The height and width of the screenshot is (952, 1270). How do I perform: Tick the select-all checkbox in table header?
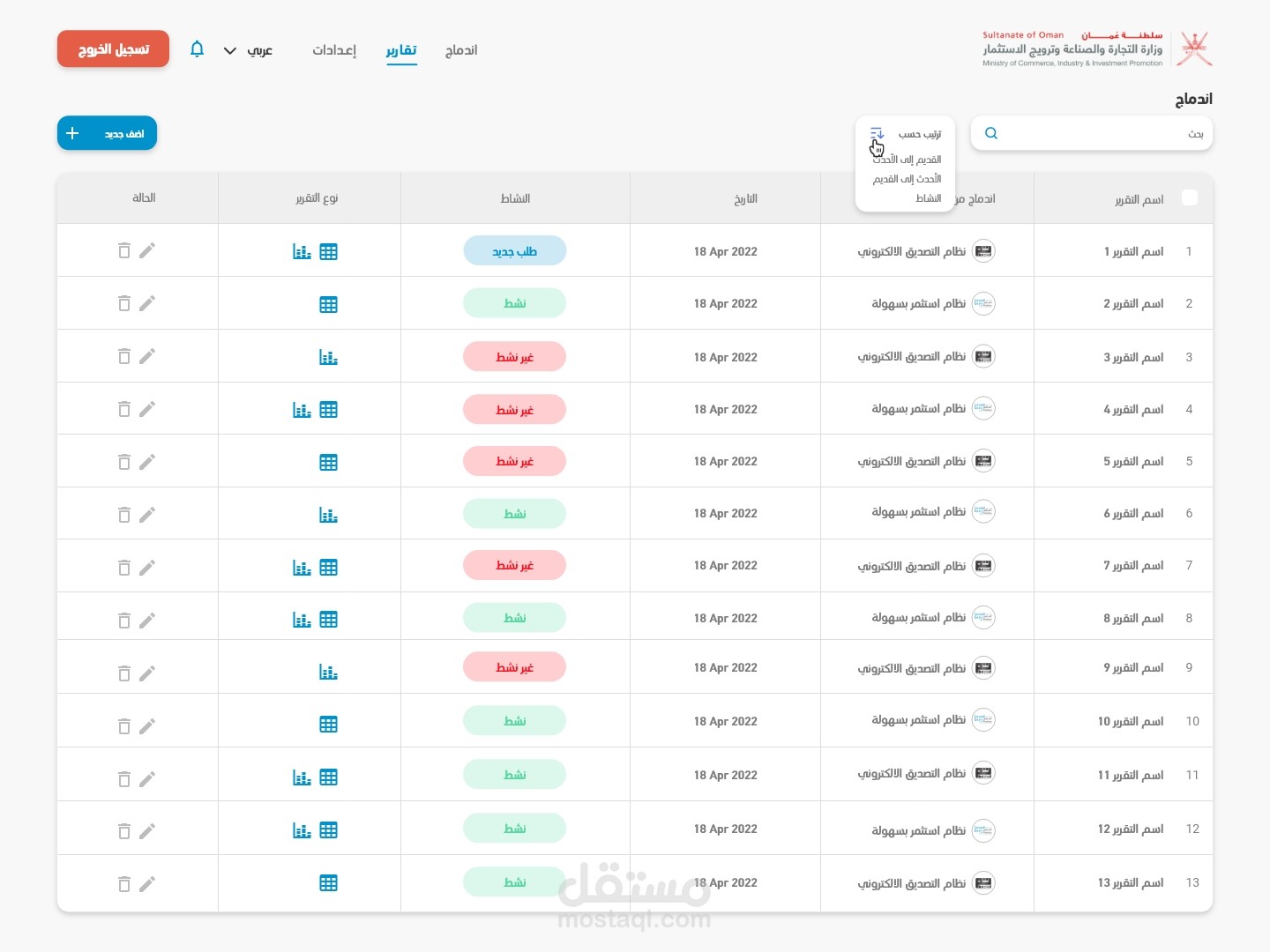pos(1190,197)
